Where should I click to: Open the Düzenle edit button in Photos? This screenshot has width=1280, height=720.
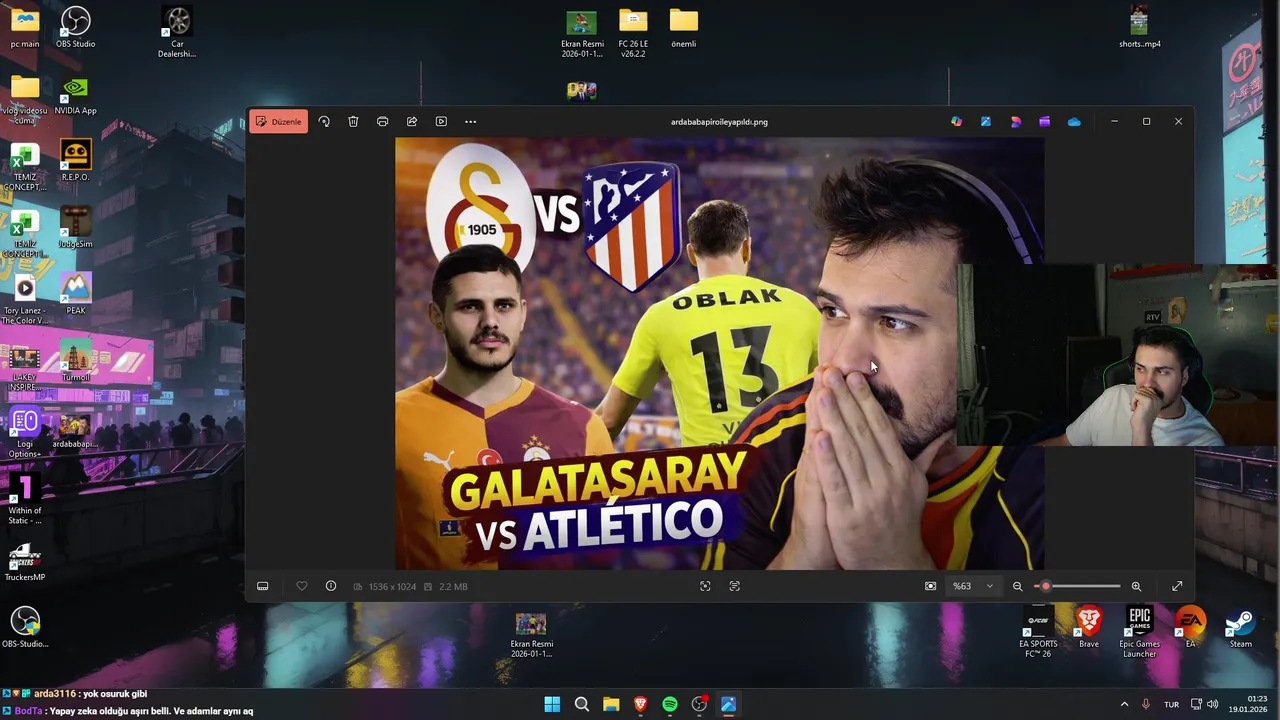(279, 122)
